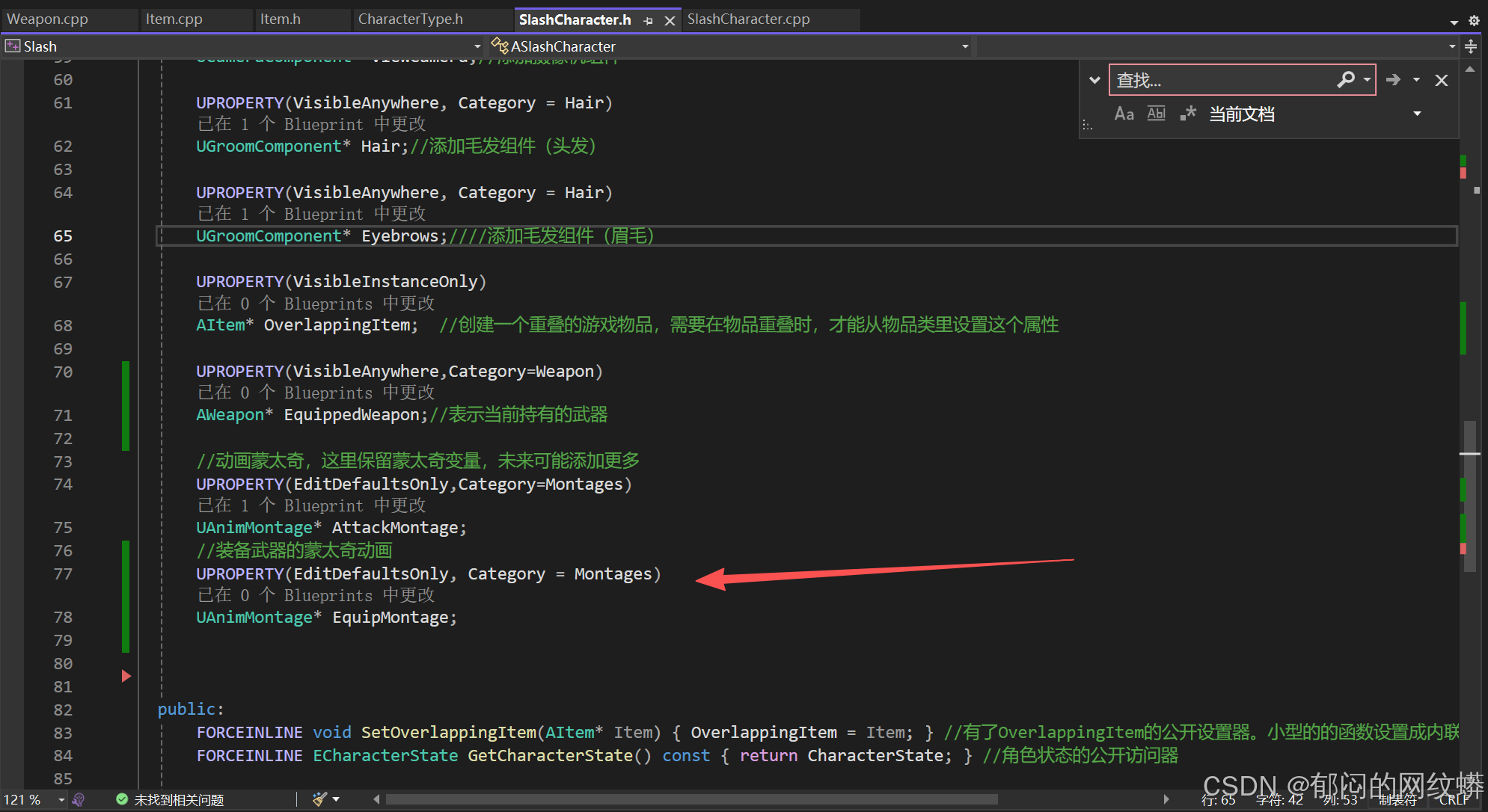Image resolution: width=1488 pixels, height=812 pixels.
Task: Open the editor tab settings gear
Action: [1474, 21]
